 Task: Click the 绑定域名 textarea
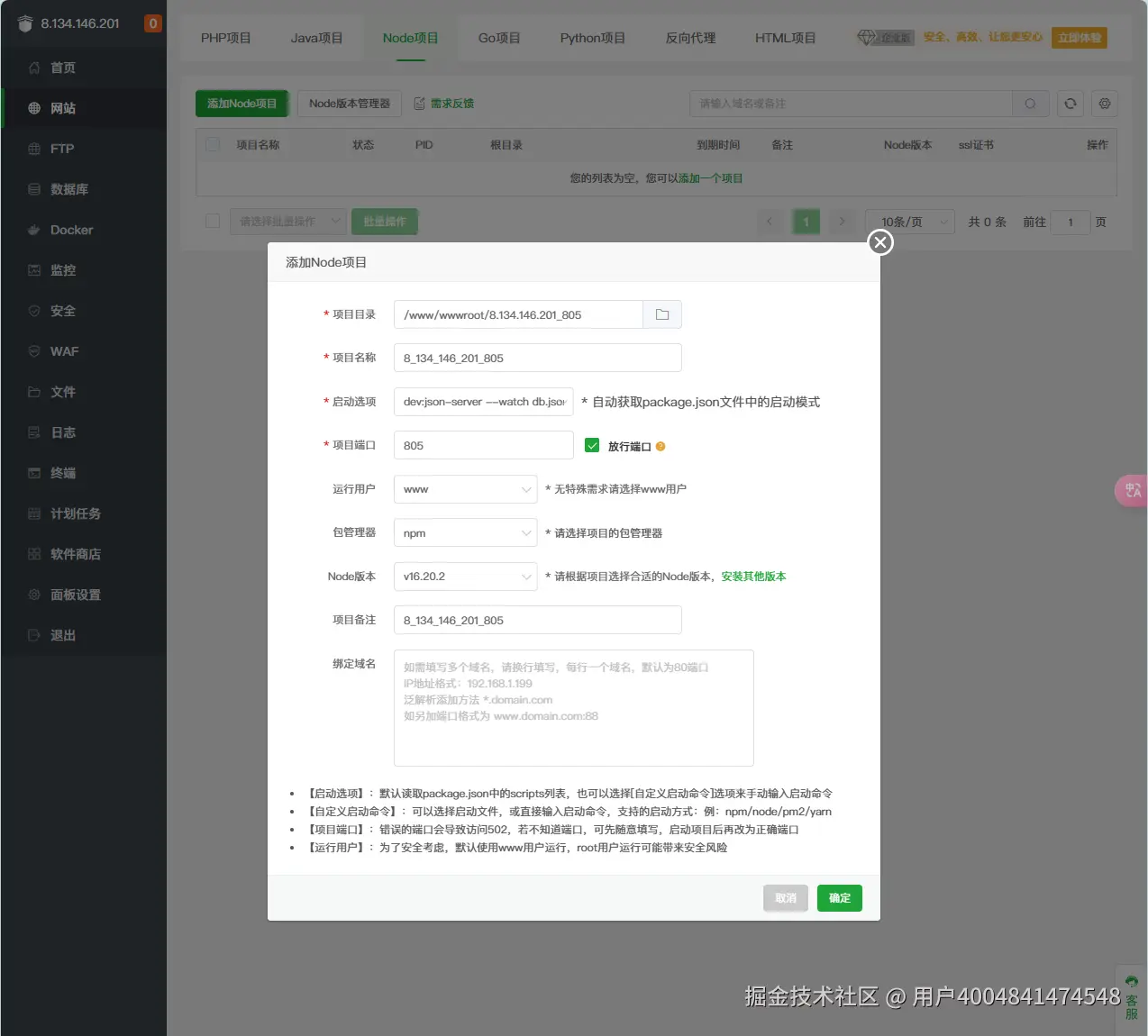click(574, 708)
